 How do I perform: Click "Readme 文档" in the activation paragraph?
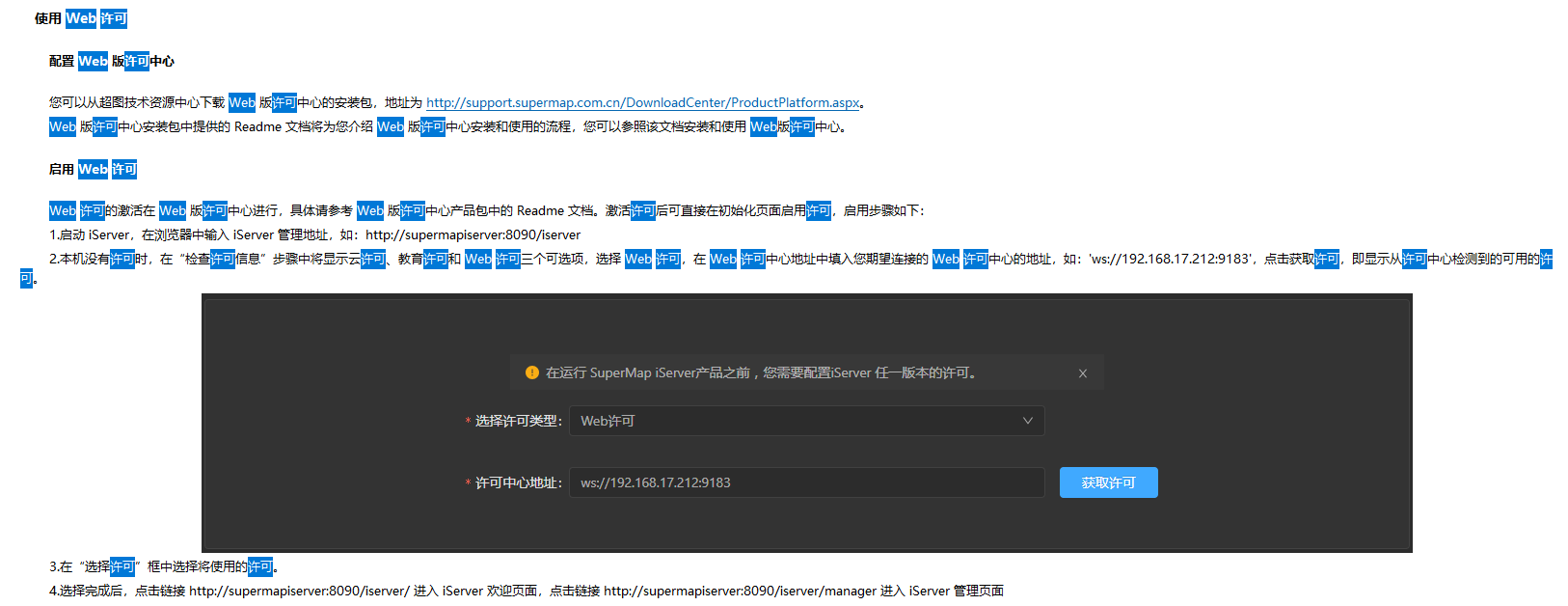[x=555, y=210]
